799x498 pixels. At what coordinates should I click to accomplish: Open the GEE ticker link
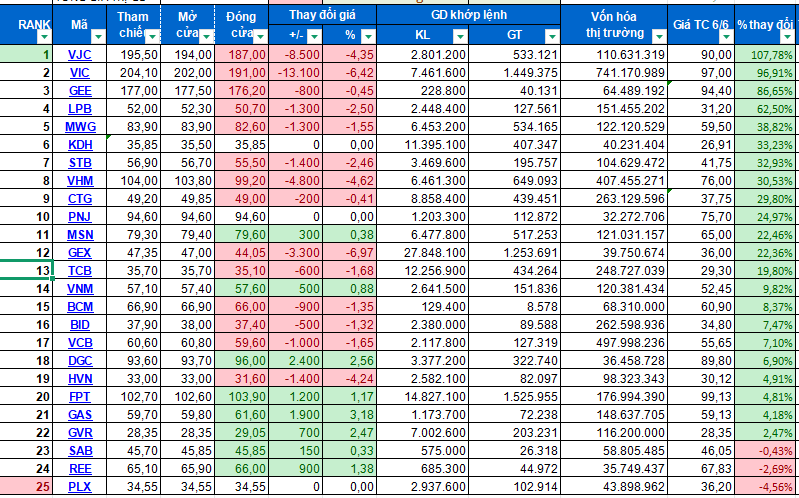80,91
